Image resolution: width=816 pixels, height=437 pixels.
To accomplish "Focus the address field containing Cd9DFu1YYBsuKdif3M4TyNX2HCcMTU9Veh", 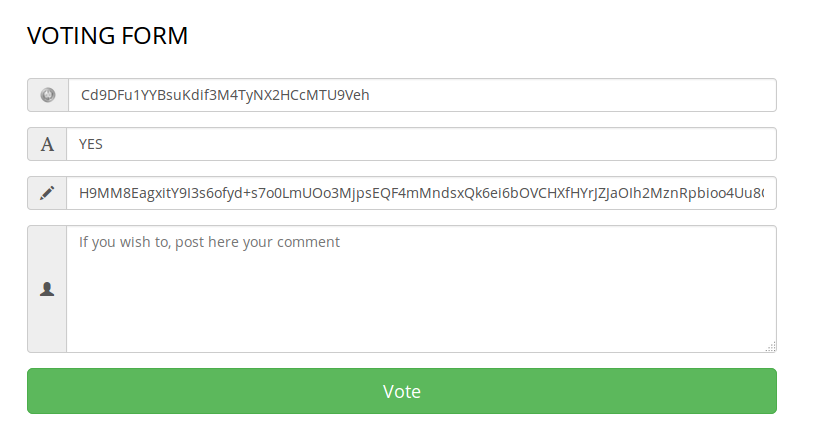I will coord(422,95).
